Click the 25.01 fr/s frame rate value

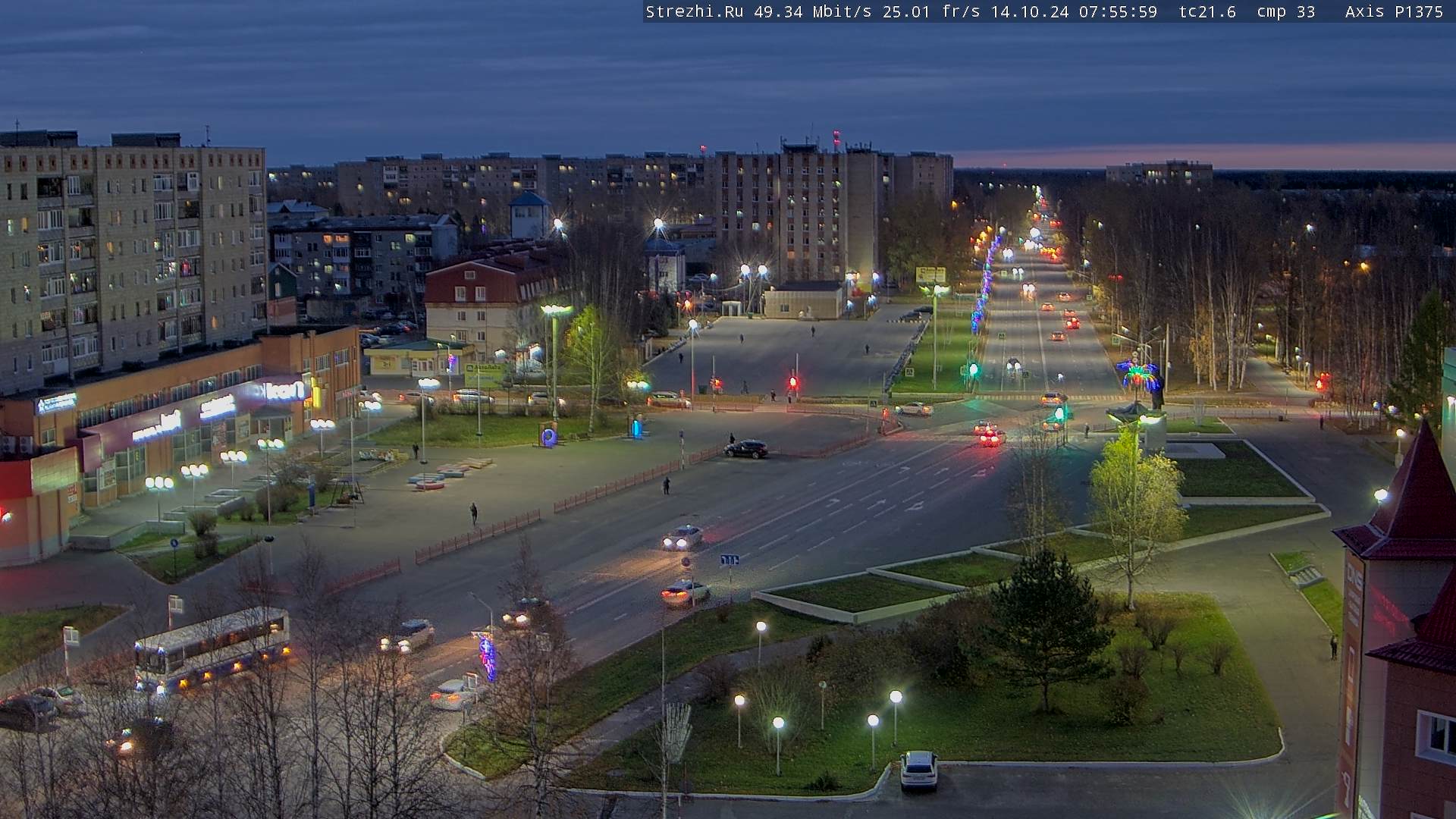pyautogui.click(x=931, y=11)
